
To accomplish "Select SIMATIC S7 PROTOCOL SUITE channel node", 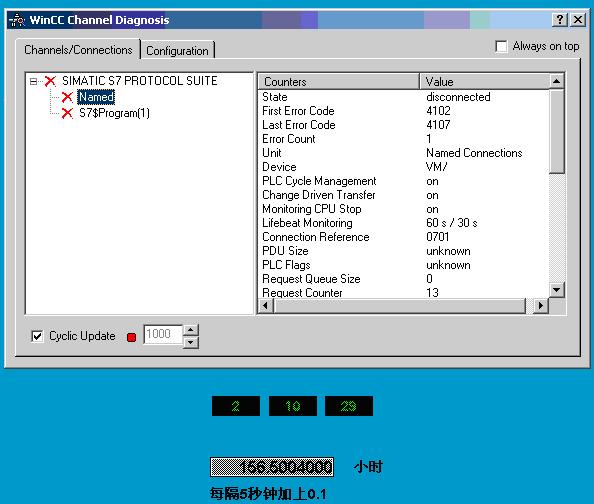I will [139, 81].
